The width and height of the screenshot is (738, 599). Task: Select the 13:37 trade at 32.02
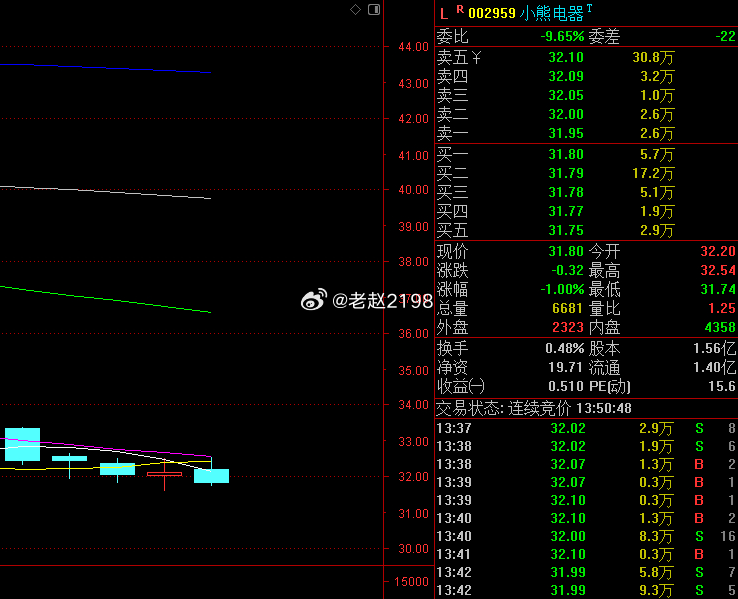coord(586,428)
